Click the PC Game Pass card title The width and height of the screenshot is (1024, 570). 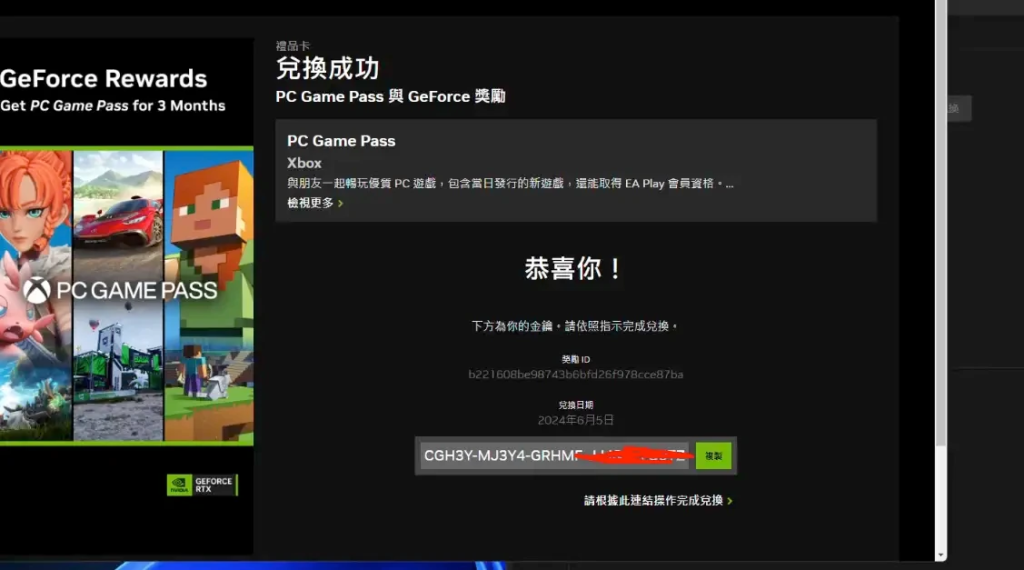coord(341,141)
